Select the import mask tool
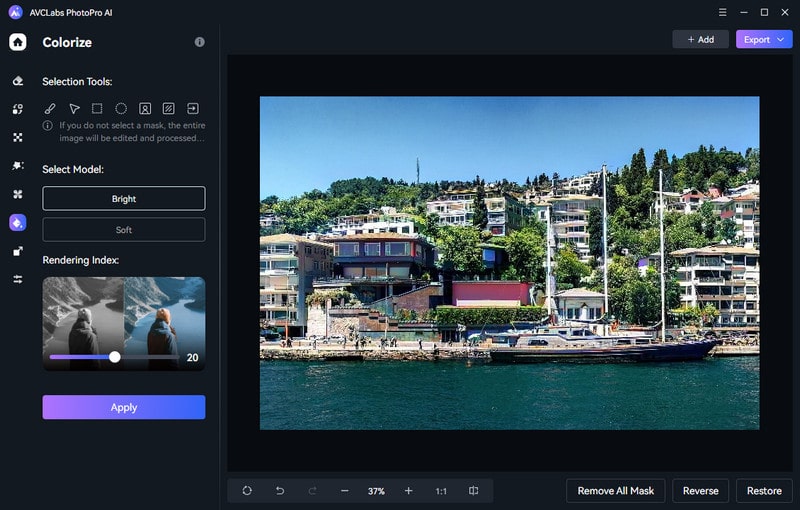The image size is (800, 510). (193, 108)
